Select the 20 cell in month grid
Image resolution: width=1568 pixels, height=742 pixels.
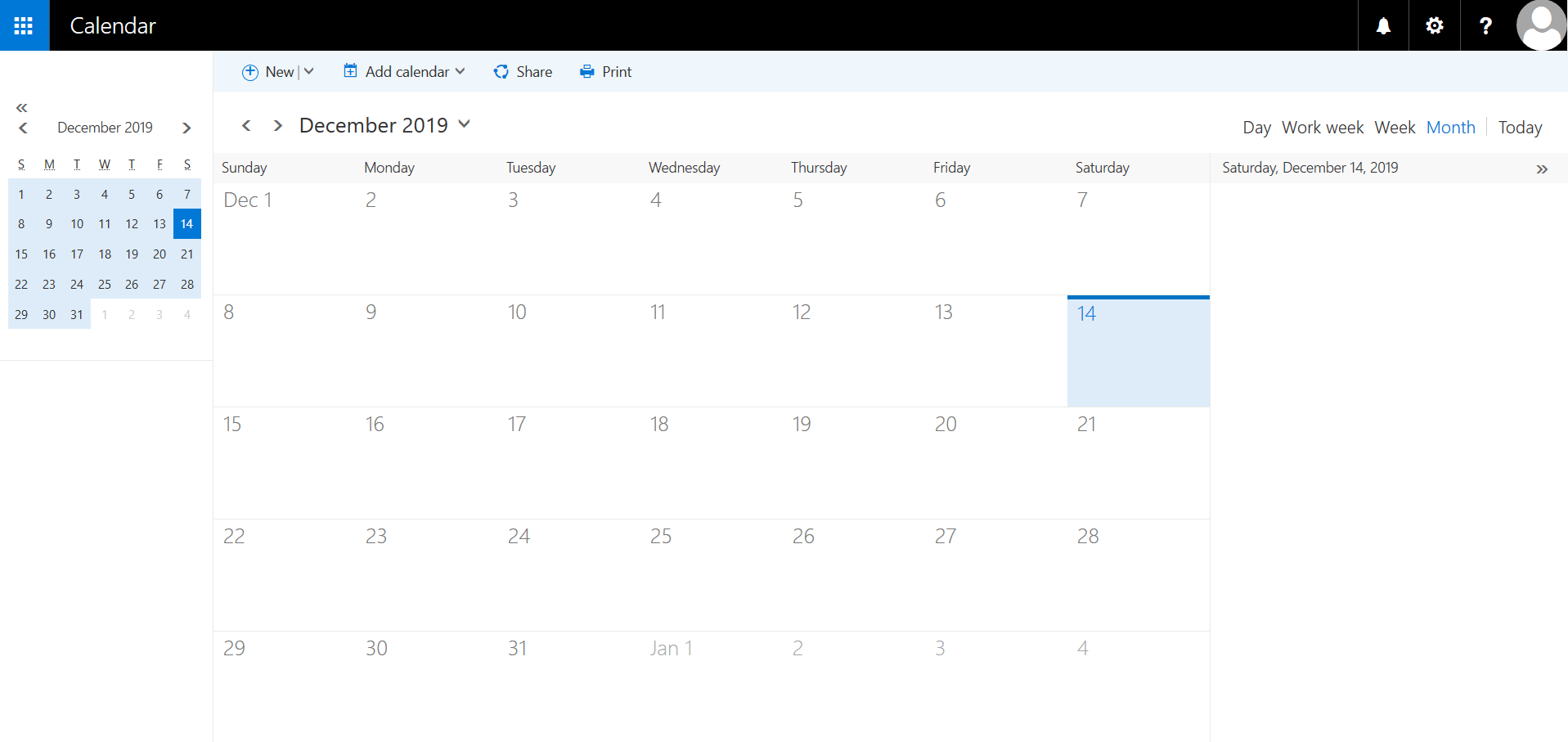995,463
